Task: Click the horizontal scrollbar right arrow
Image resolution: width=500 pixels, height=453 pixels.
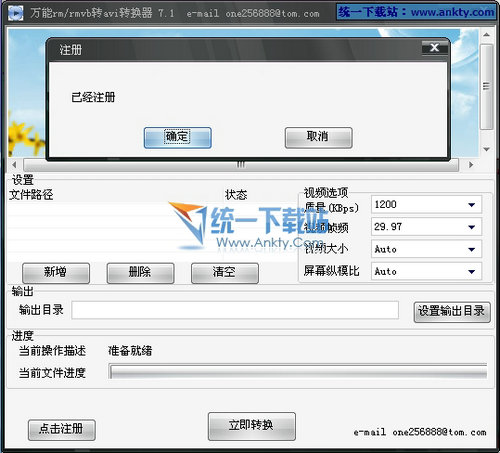Action: pyautogui.click(x=471, y=165)
